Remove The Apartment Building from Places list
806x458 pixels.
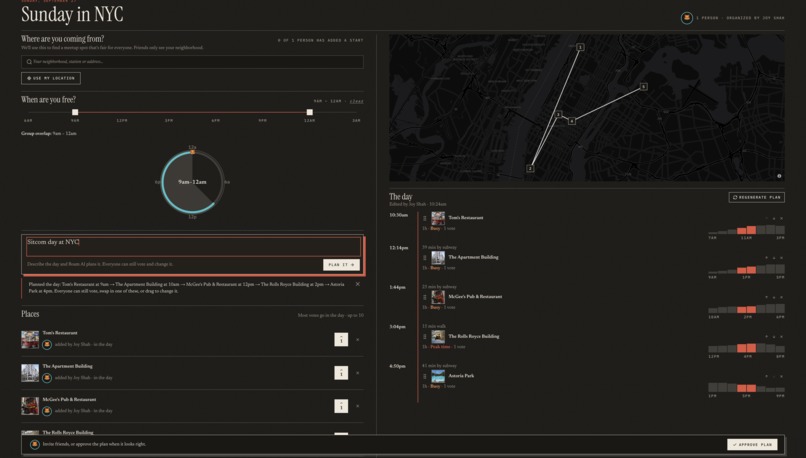(x=358, y=373)
